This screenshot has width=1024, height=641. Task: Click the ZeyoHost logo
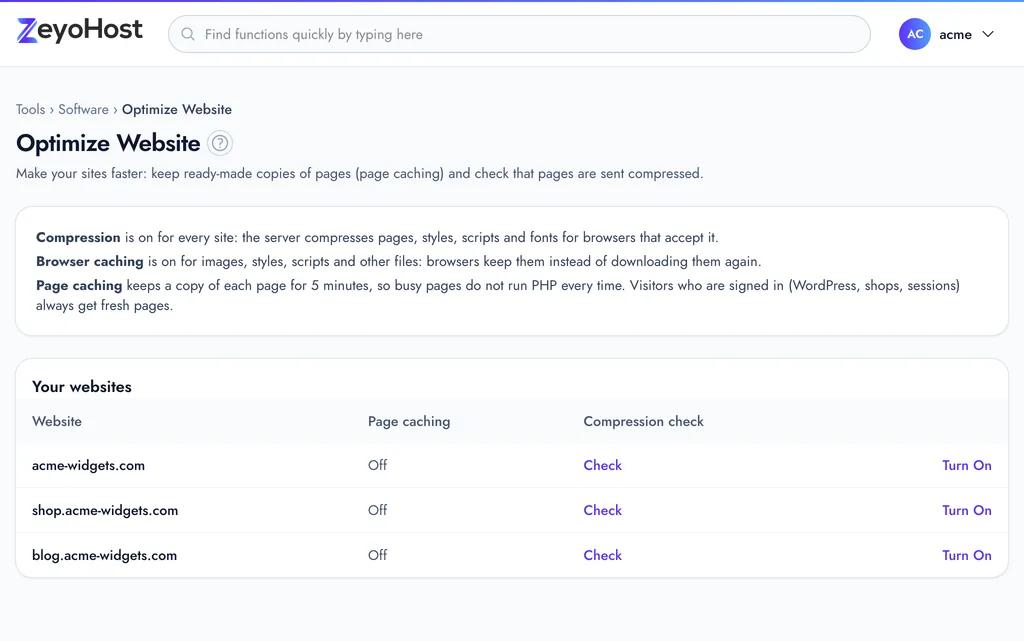click(x=80, y=30)
